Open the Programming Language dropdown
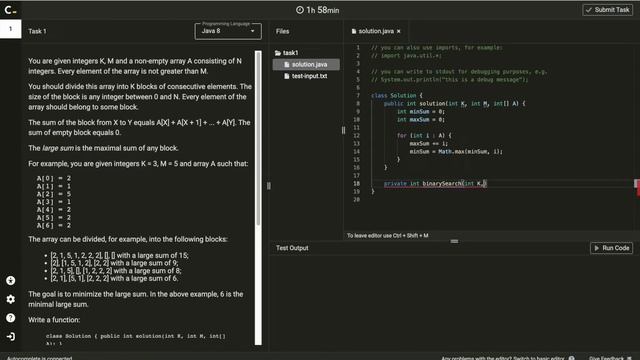Viewport: 640px width, 360px height. point(228,31)
